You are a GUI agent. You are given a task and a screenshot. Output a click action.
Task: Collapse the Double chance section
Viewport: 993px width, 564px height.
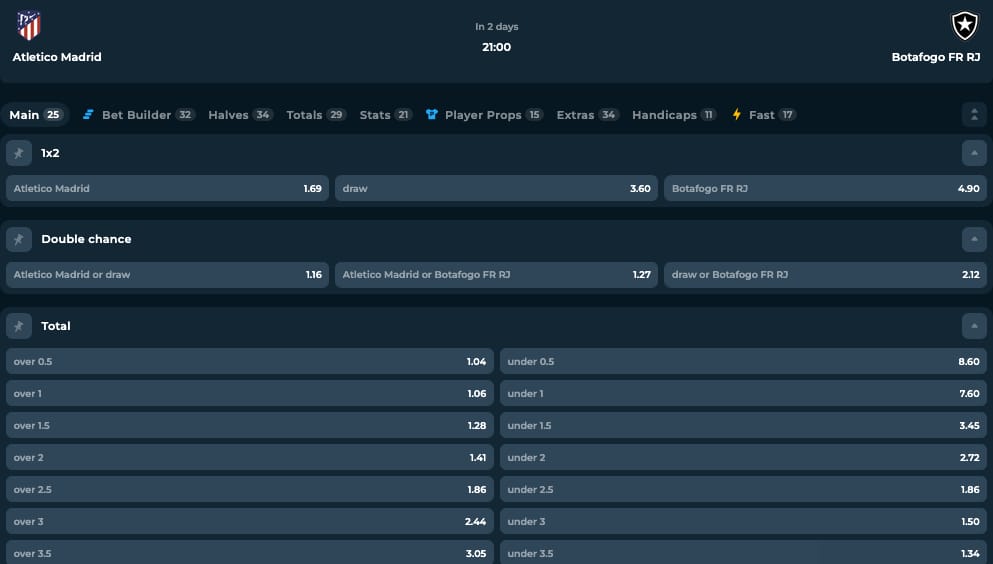[x=974, y=239]
